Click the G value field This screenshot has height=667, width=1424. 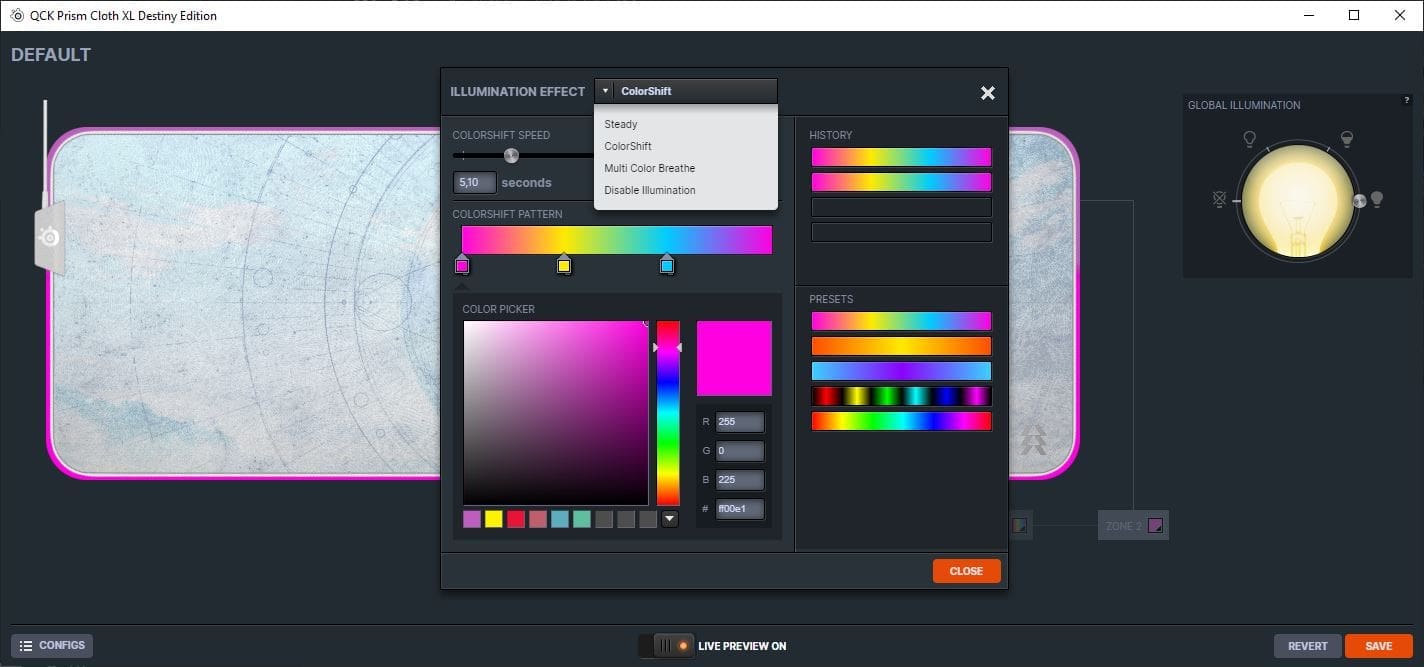tap(740, 451)
